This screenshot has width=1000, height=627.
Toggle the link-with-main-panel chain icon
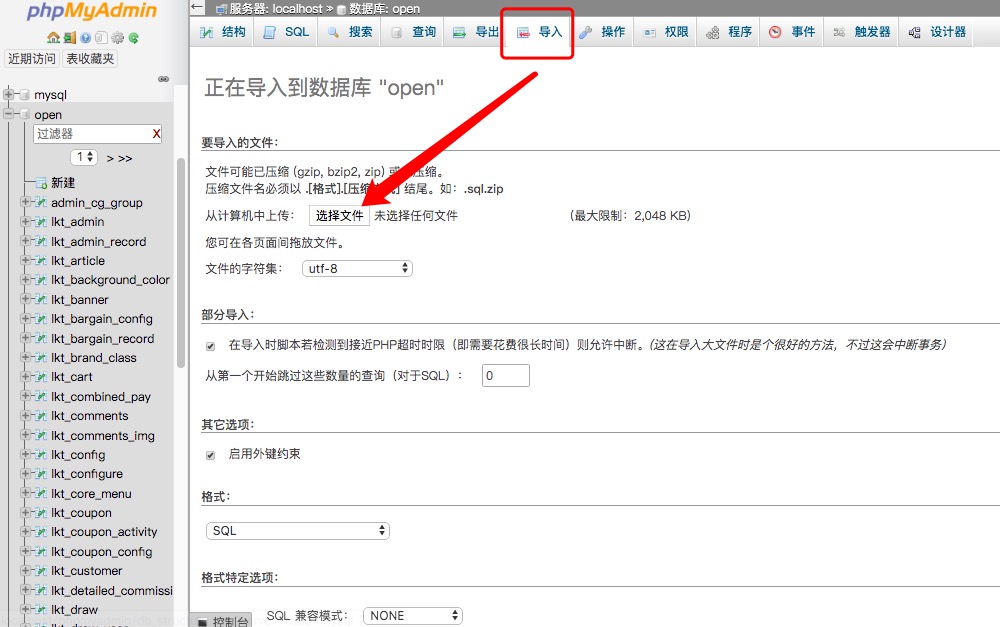[x=164, y=79]
